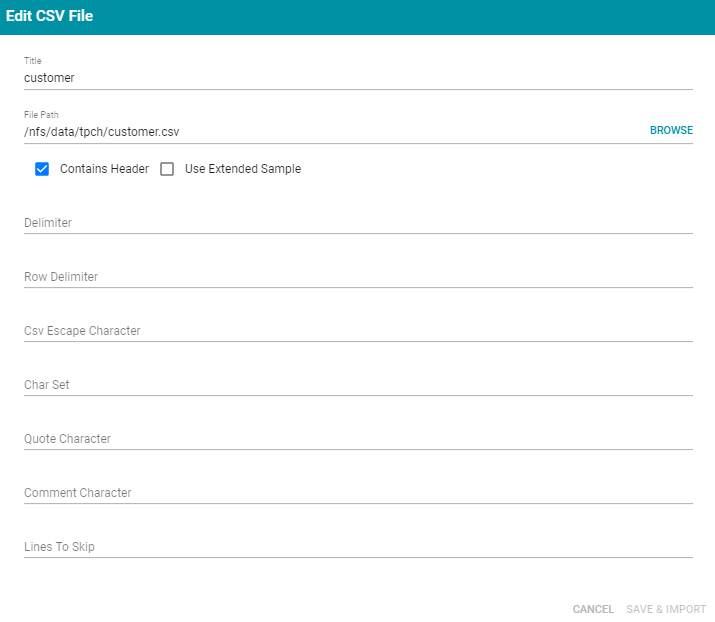Click the "Contains Header" label text
This screenshot has width=715, height=622.
104,169
